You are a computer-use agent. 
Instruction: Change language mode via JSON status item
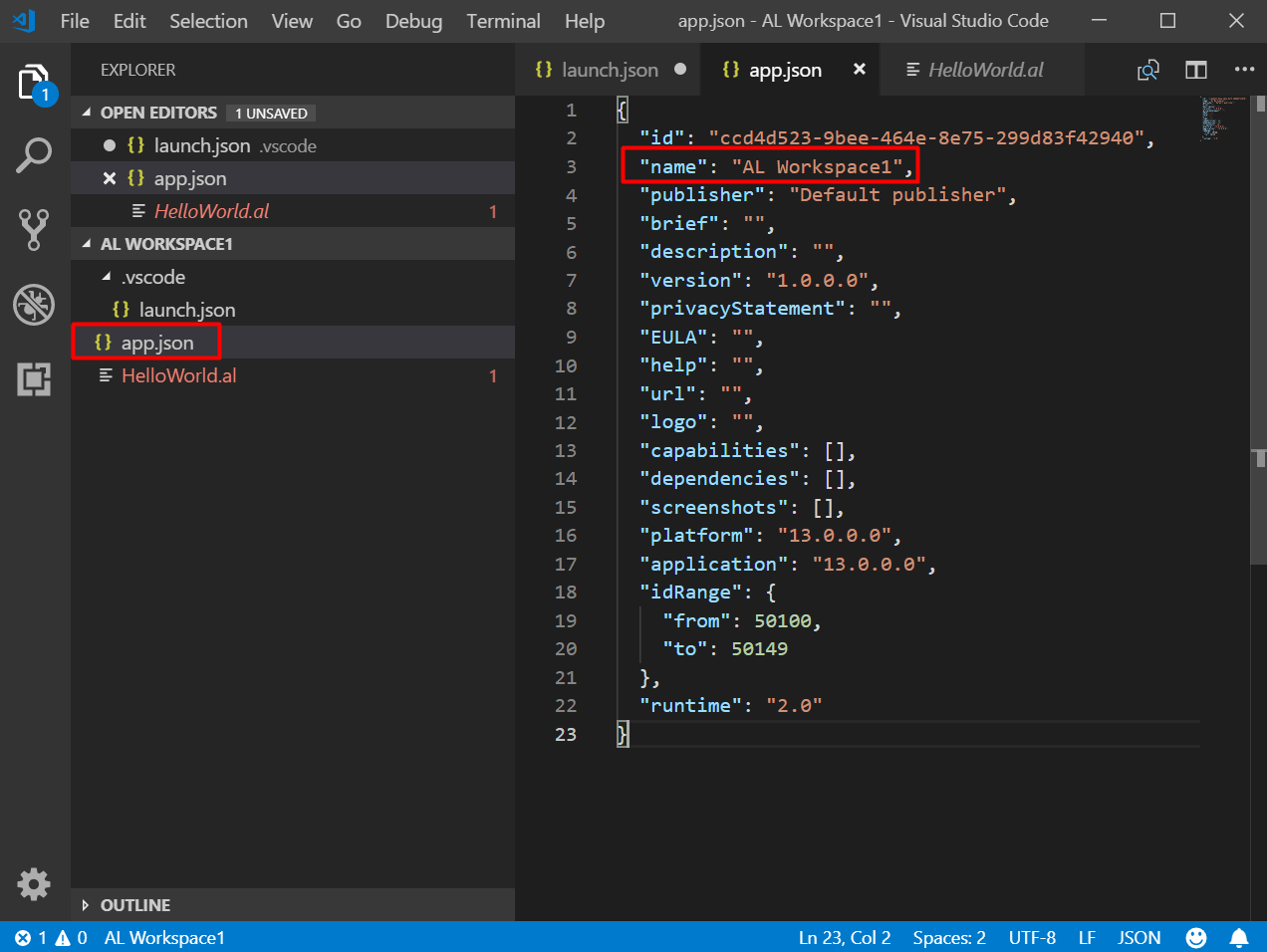coord(1139,937)
